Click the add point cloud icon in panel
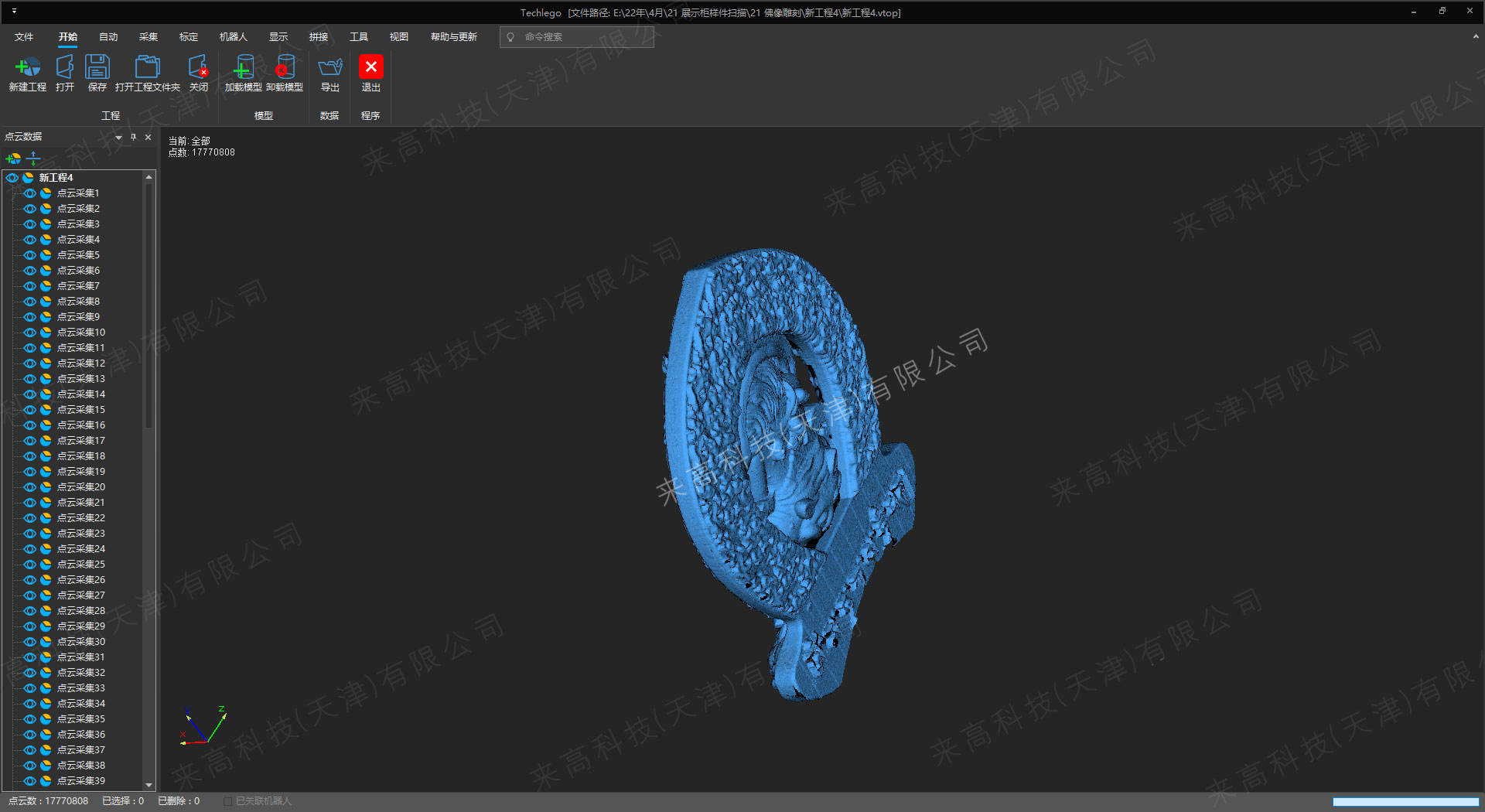This screenshot has height=812, width=1485. click(13, 159)
